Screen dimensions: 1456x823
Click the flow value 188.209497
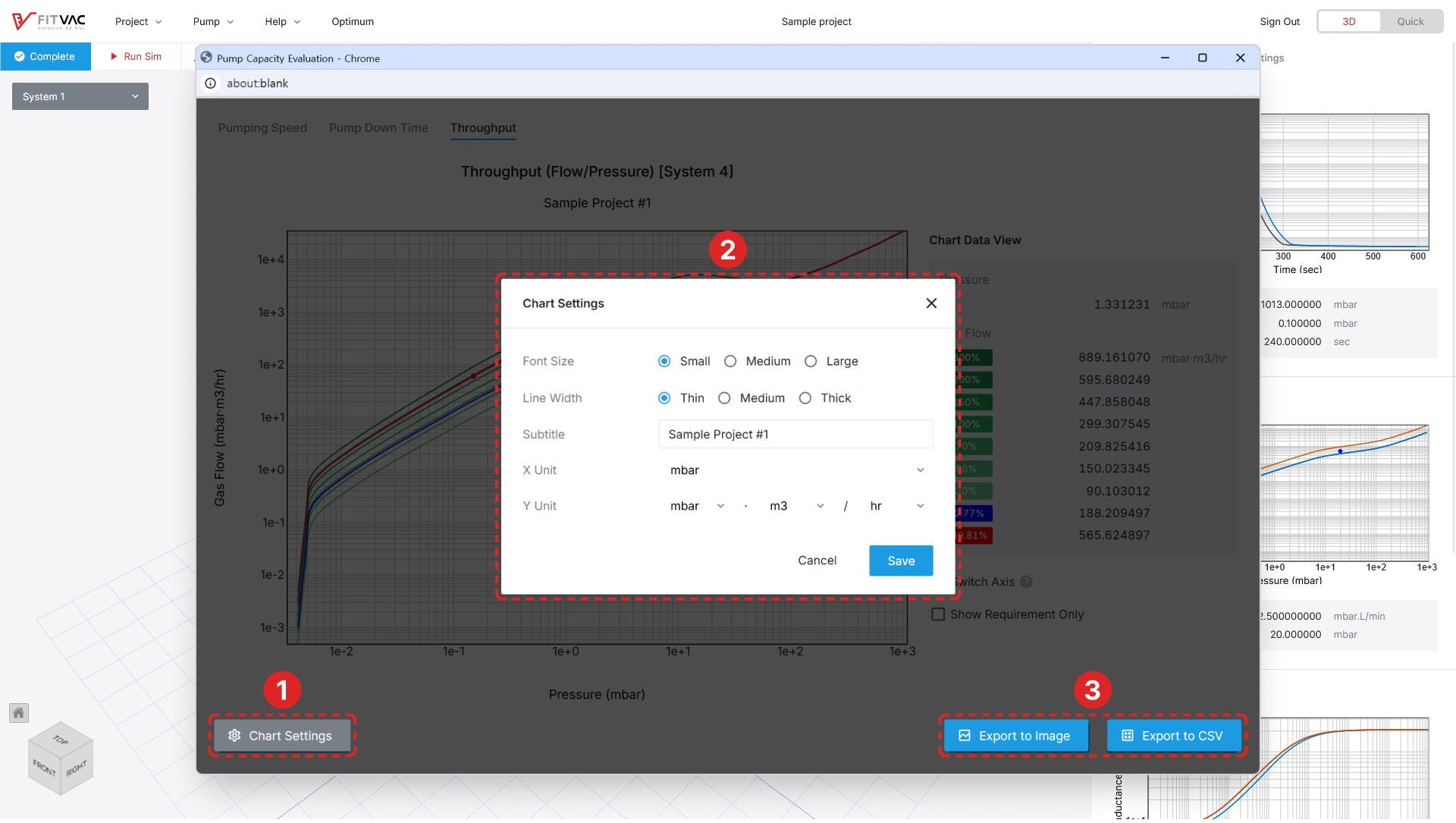point(1114,514)
